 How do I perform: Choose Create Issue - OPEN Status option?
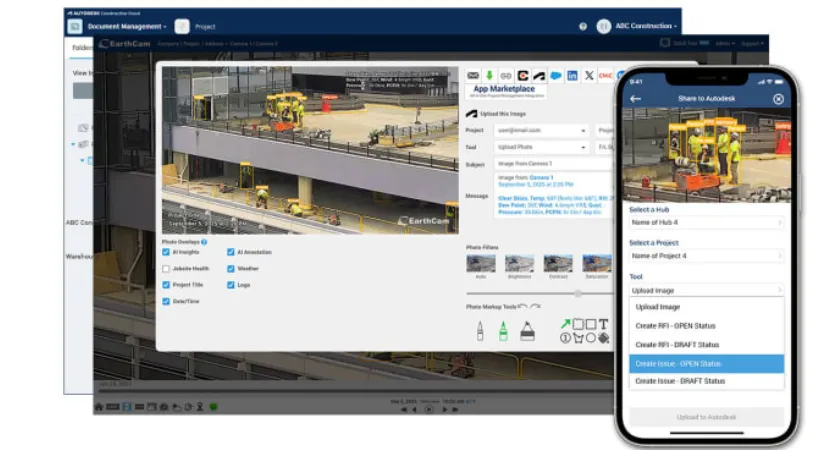tap(707, 364)
